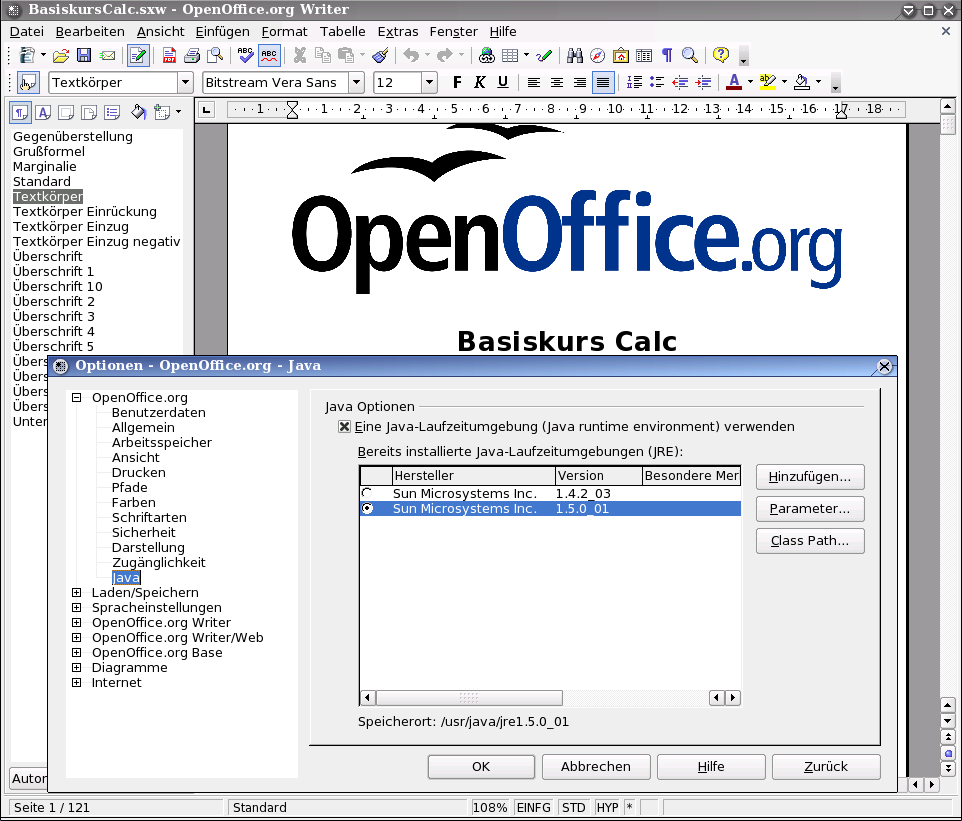Click the Save document floppy icon
The height and width of the screenshot is (821, 962).
coord(84,56)
